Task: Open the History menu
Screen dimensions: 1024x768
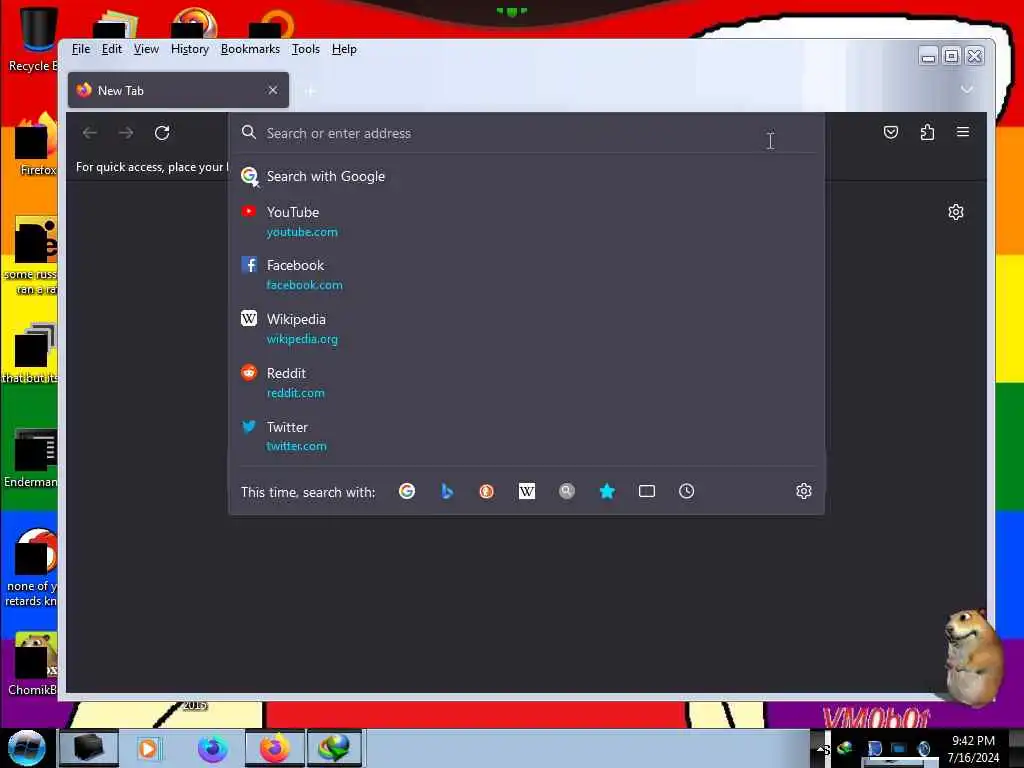Action: tap(190, 49)
